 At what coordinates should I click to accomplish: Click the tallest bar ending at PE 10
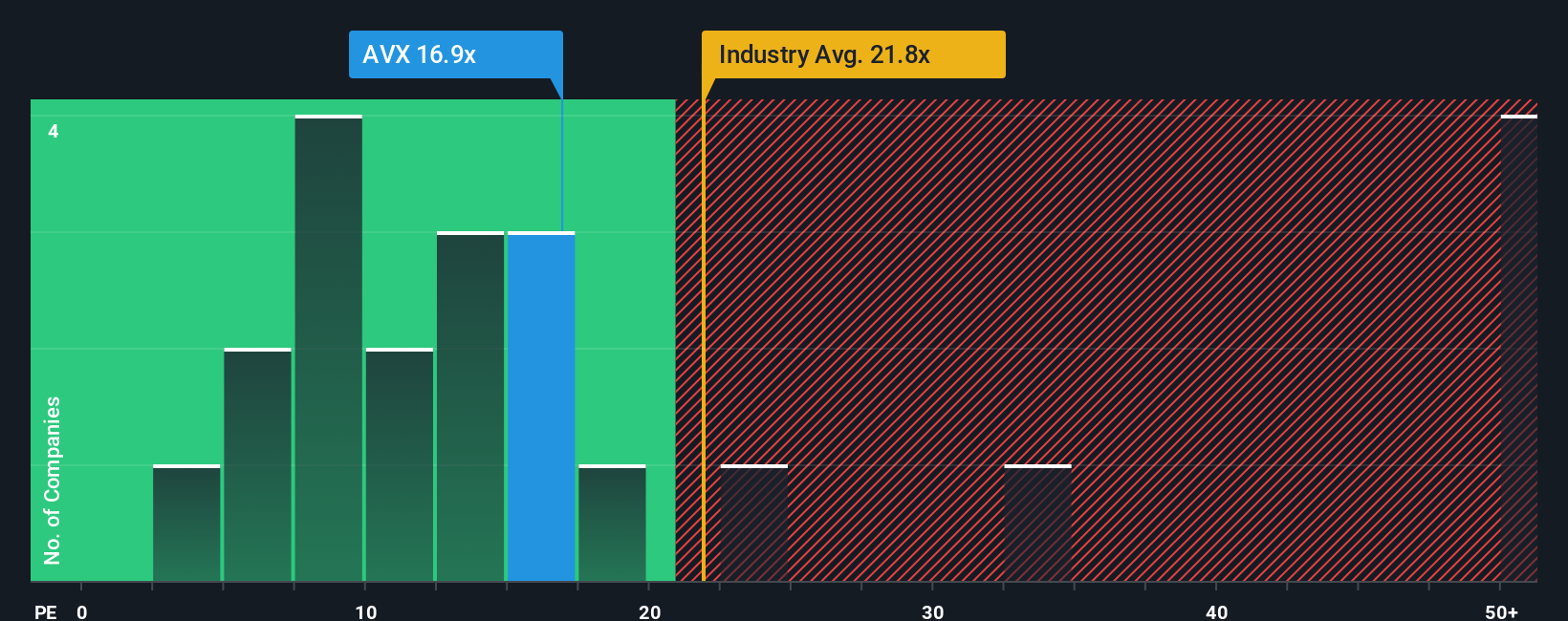coord(329,348)
